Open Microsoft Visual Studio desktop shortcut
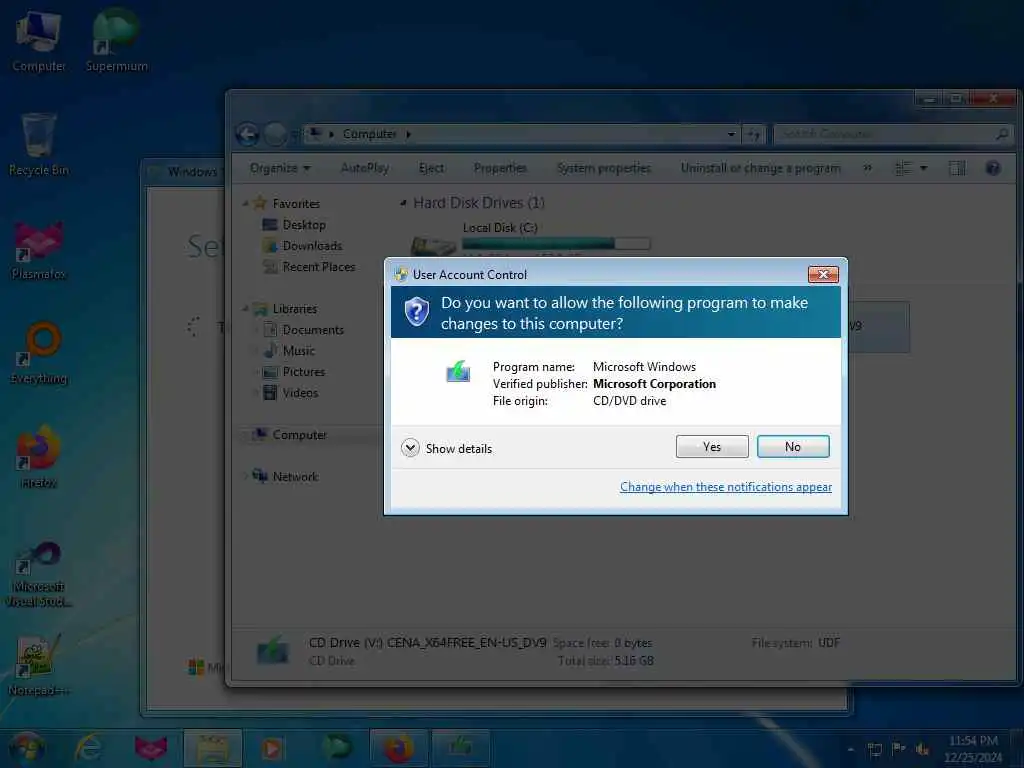1024x768 pixels. pyautogui.click(x=39, y=575)
